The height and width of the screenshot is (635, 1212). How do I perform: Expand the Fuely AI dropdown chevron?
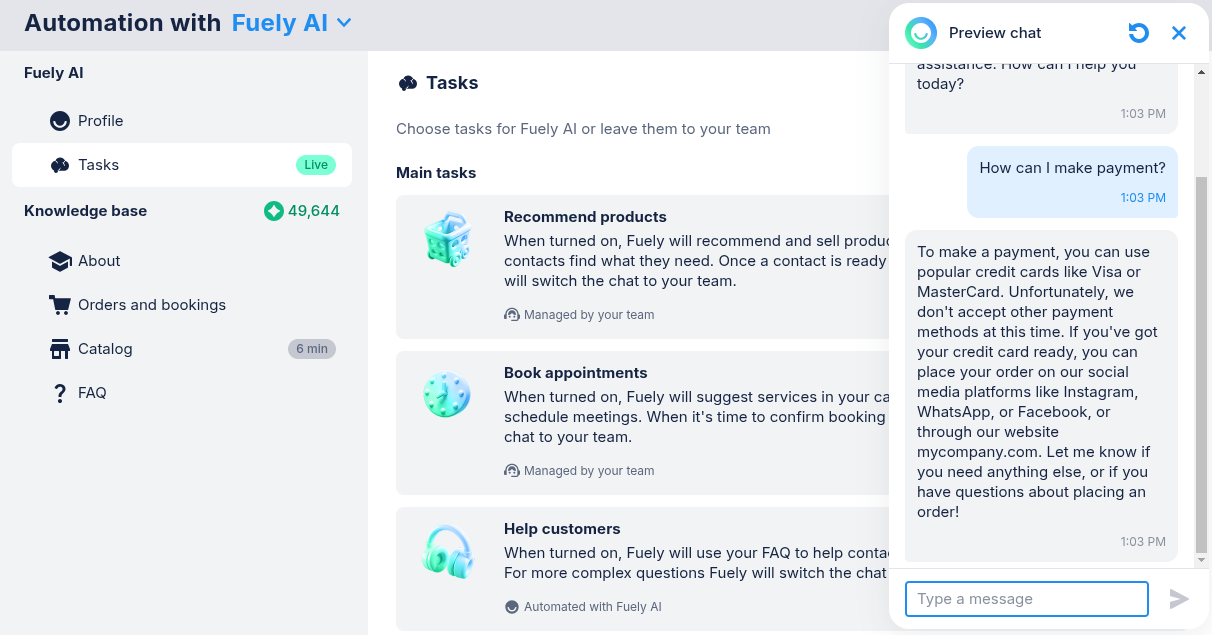pos(344,23)
